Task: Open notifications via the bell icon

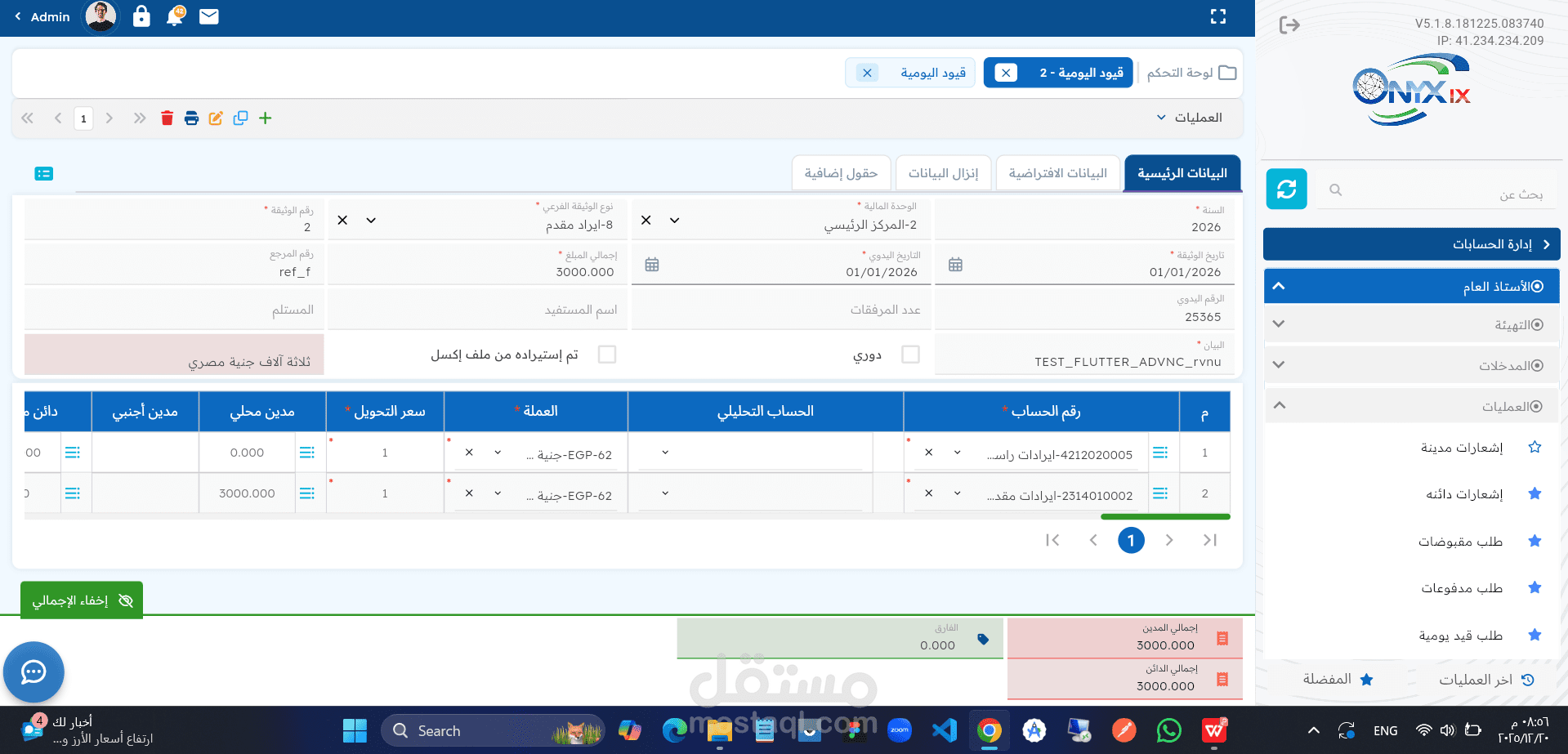Action: pos(175,16)
